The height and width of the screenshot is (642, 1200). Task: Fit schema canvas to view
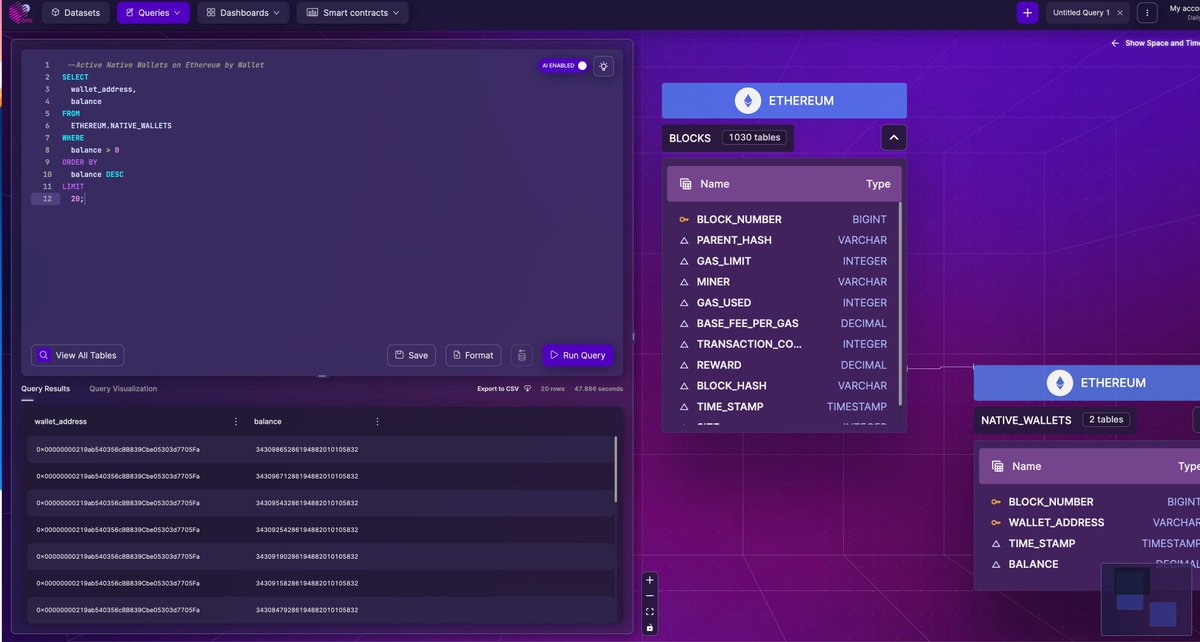[650, 612]
